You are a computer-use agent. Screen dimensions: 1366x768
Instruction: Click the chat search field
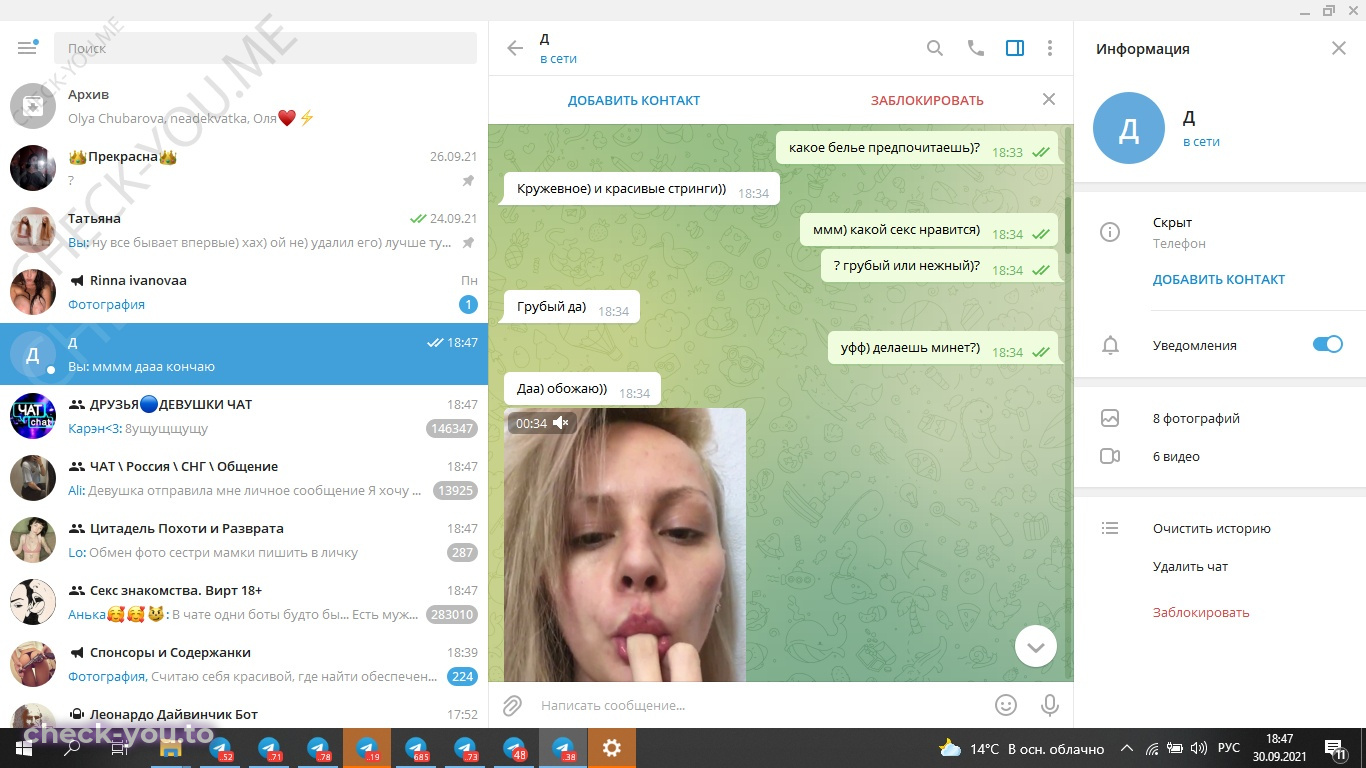(265, 48)
